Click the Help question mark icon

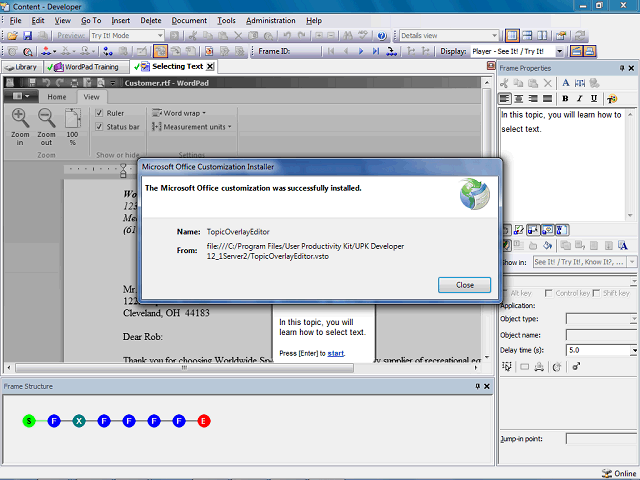click(x=382, y=36)
